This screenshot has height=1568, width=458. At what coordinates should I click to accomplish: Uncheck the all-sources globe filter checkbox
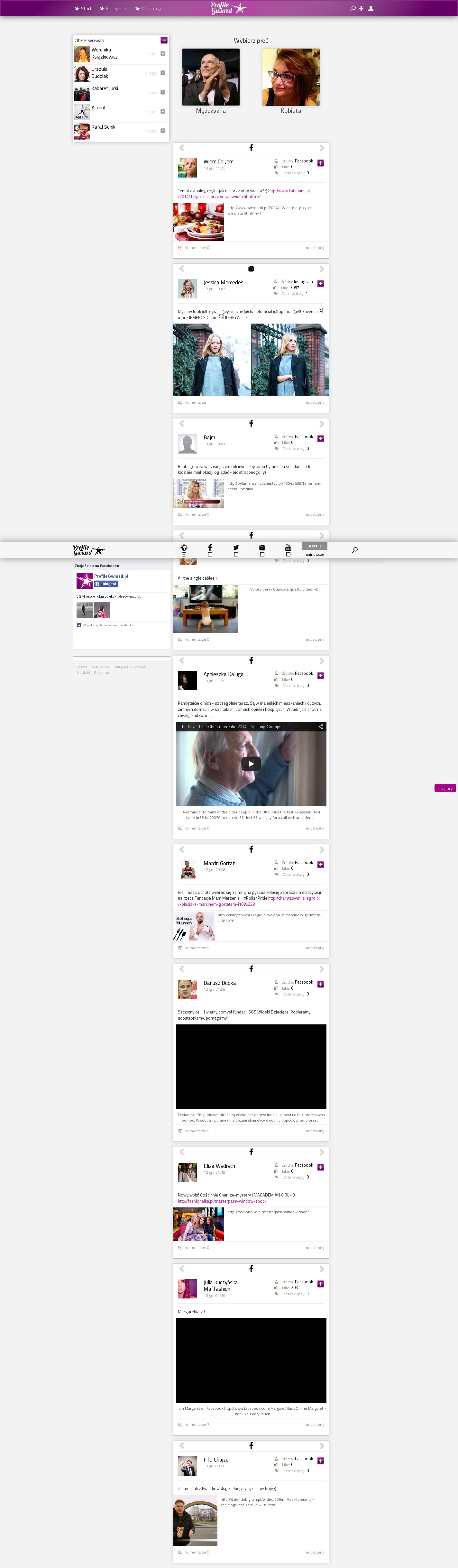(x=184, y=555)
